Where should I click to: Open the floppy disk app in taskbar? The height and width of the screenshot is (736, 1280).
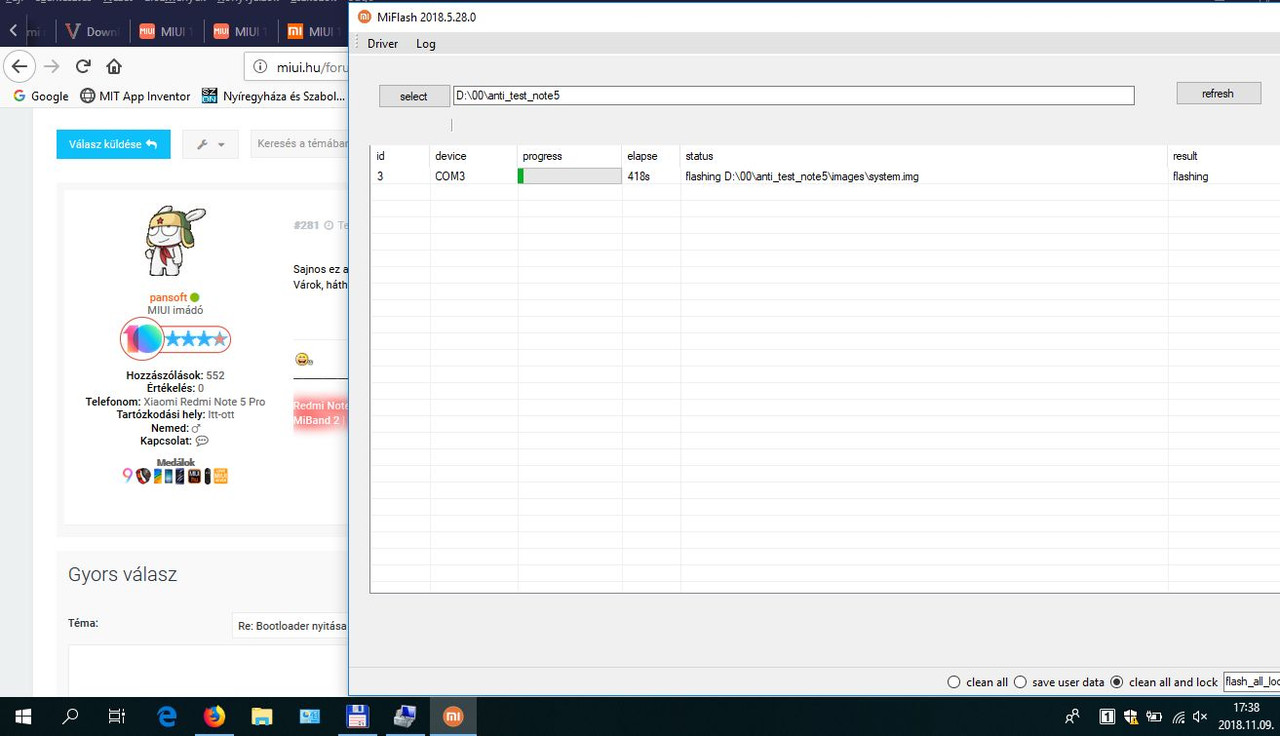[357, 716]
